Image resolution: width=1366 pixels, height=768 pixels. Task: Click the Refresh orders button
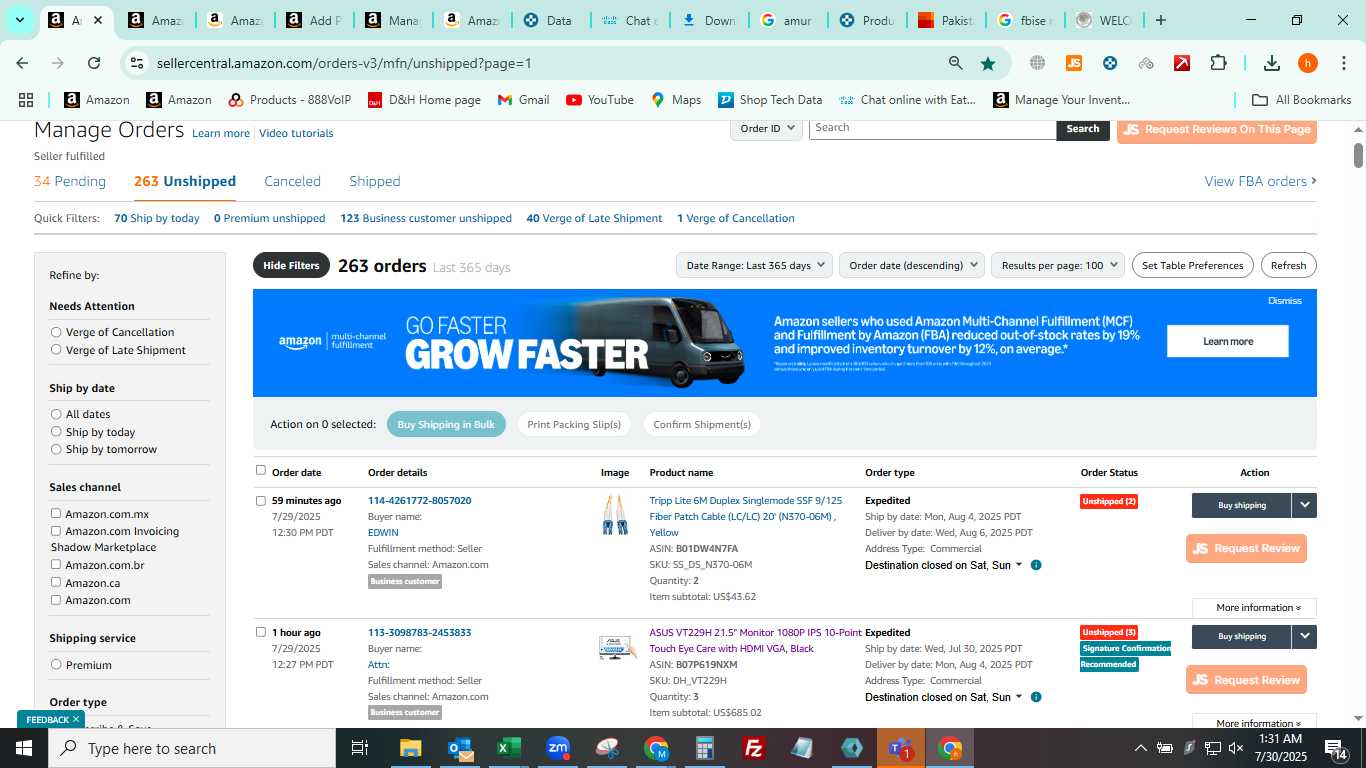[1288, 265]
